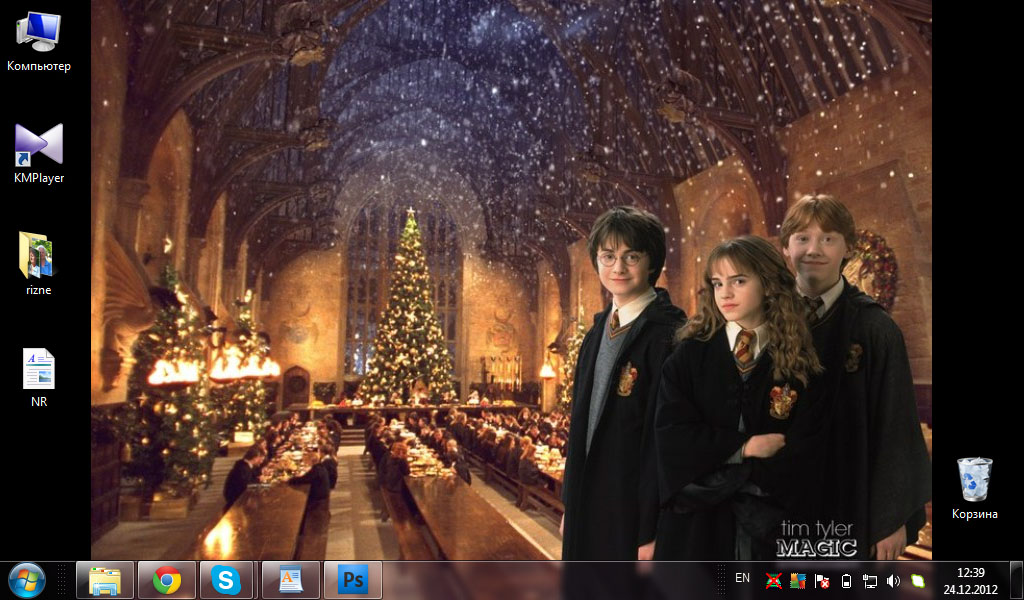This screenshot has height=600, width=1024.
Task: Open the network connection tray icon
Action: pyautogui.click(x=870, y=580)
